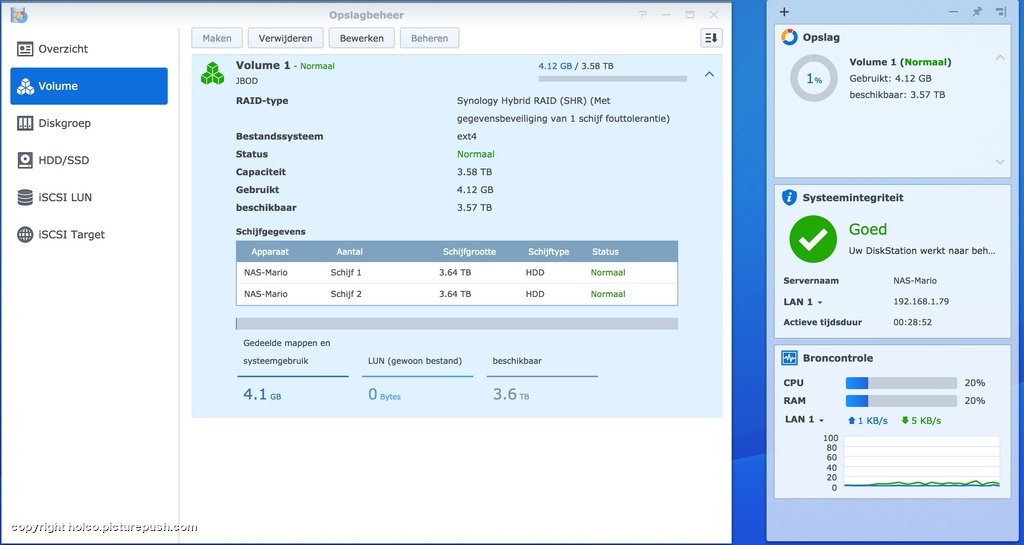Click the help question mark in title bar

click(x=643, y=14)
